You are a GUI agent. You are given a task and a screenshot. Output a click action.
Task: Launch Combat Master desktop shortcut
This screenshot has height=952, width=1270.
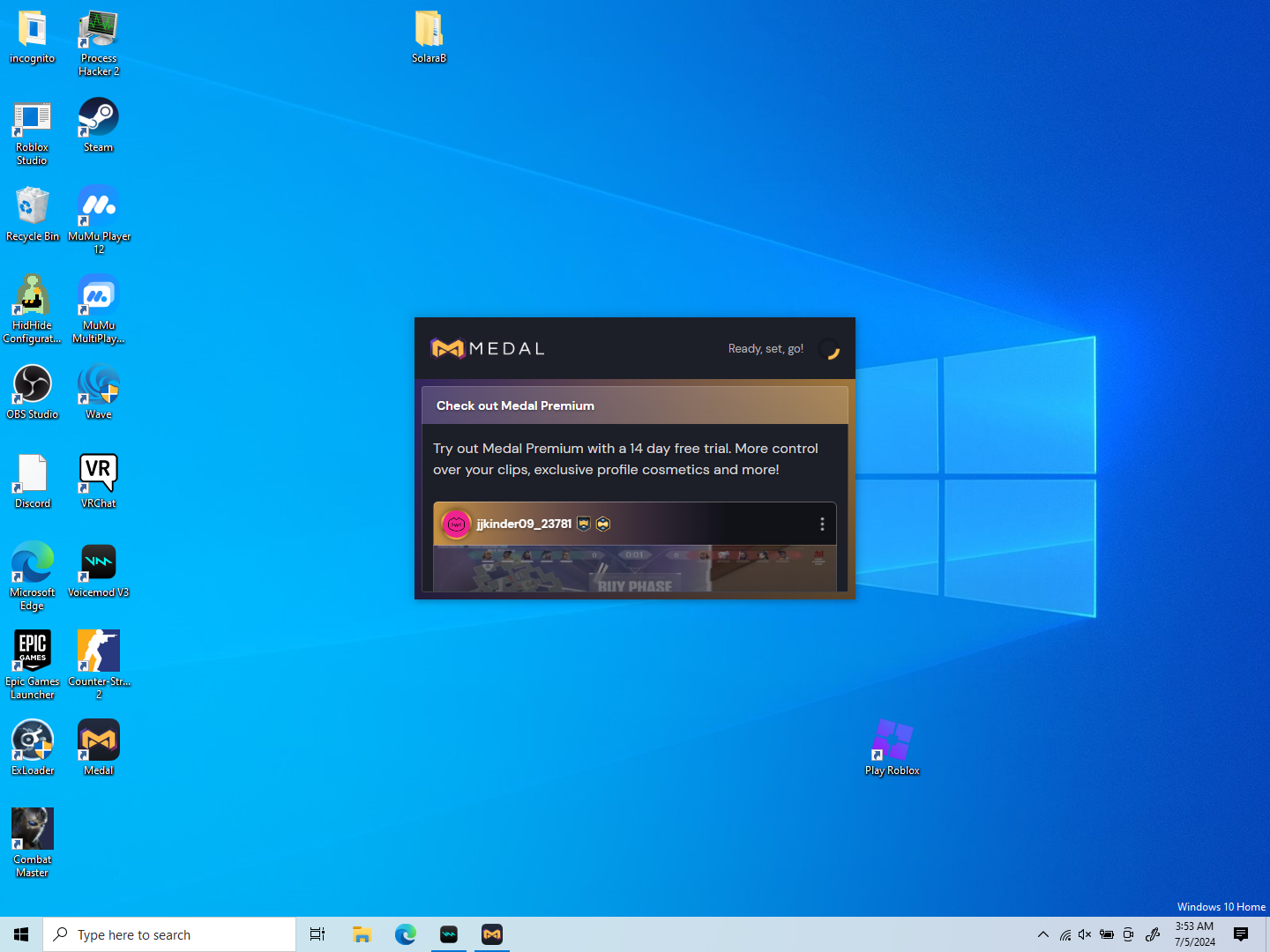pyautogui.click(x=33, y=844)
